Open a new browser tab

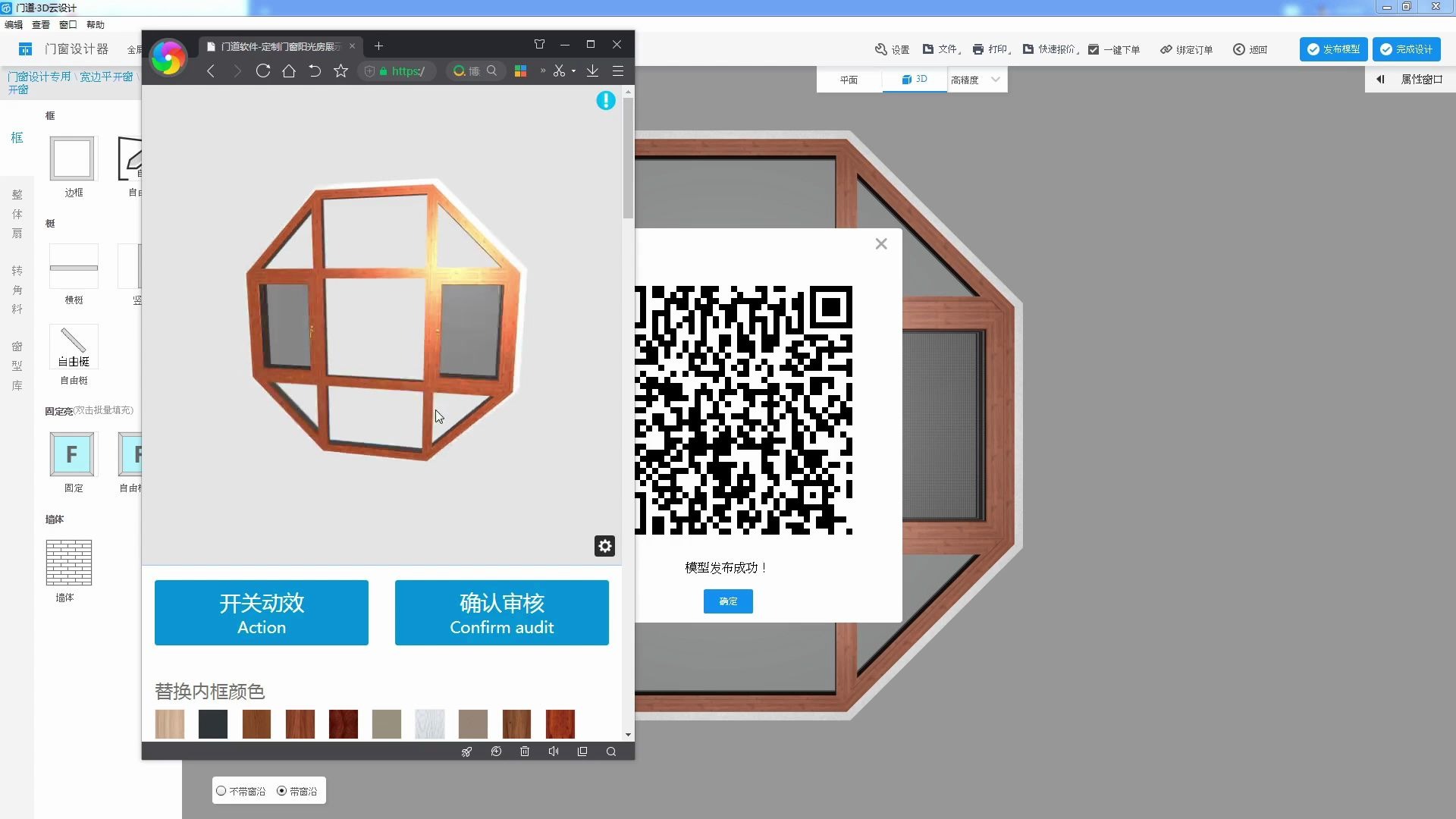378,46
